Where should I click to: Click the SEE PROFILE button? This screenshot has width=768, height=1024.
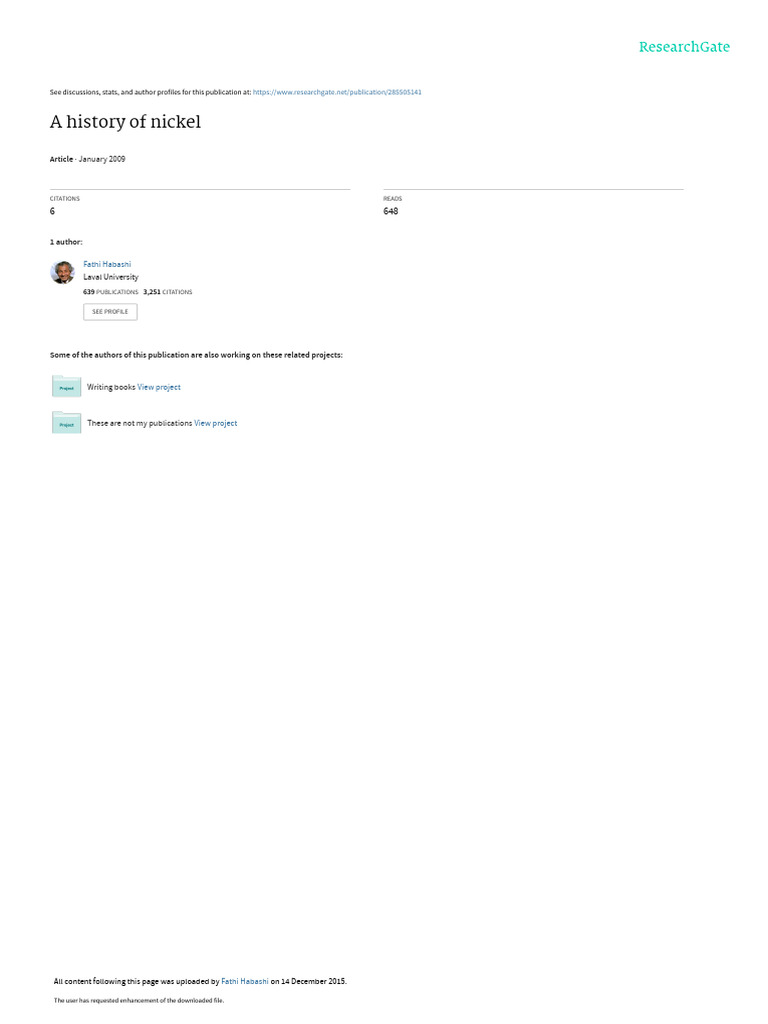pyautogui.click(x=110, y=312)
